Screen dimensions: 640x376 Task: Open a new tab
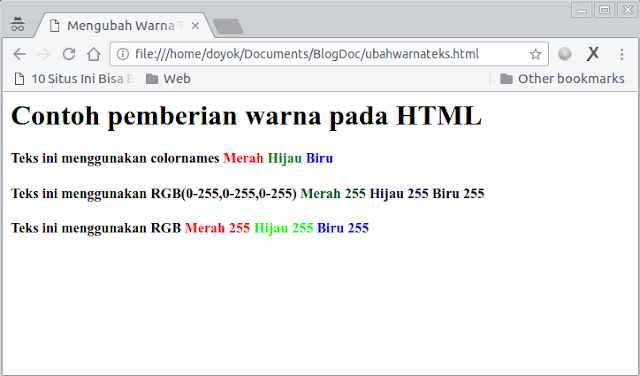coord(228,26)
